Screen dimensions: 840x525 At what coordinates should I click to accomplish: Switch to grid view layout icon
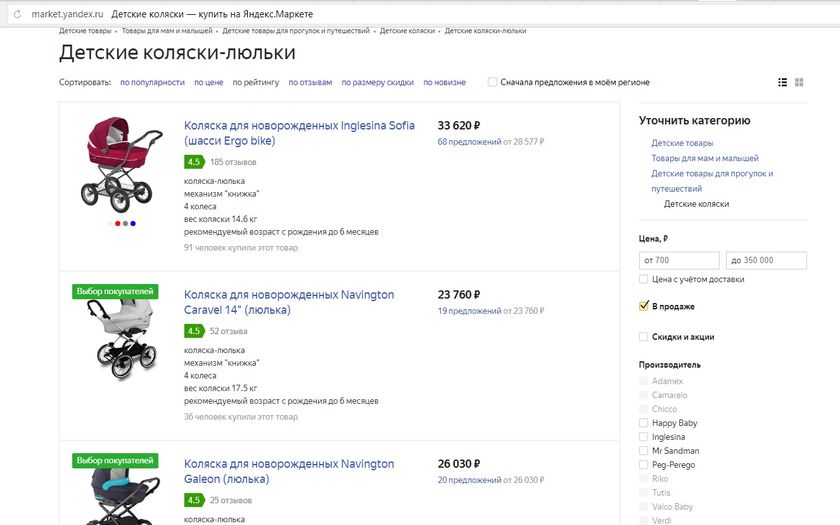click(x=799, y=82)
